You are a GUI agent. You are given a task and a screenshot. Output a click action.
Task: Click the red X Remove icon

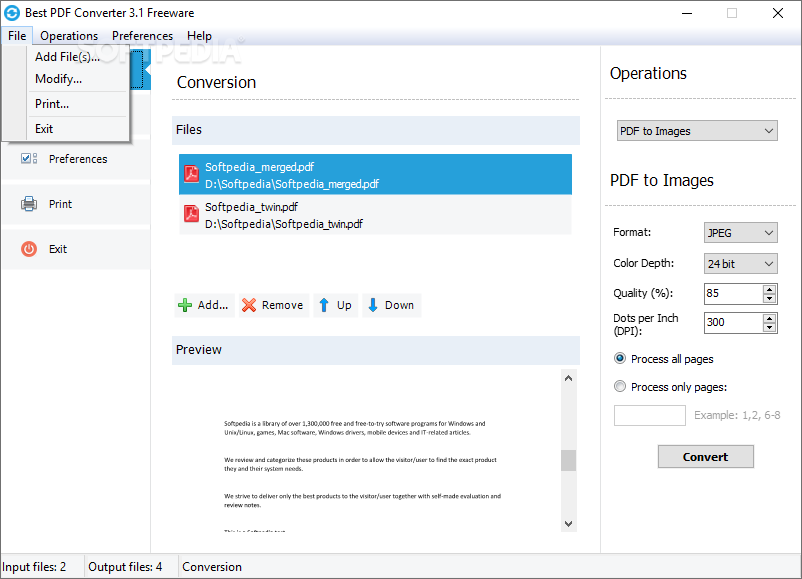click(249, 305)
